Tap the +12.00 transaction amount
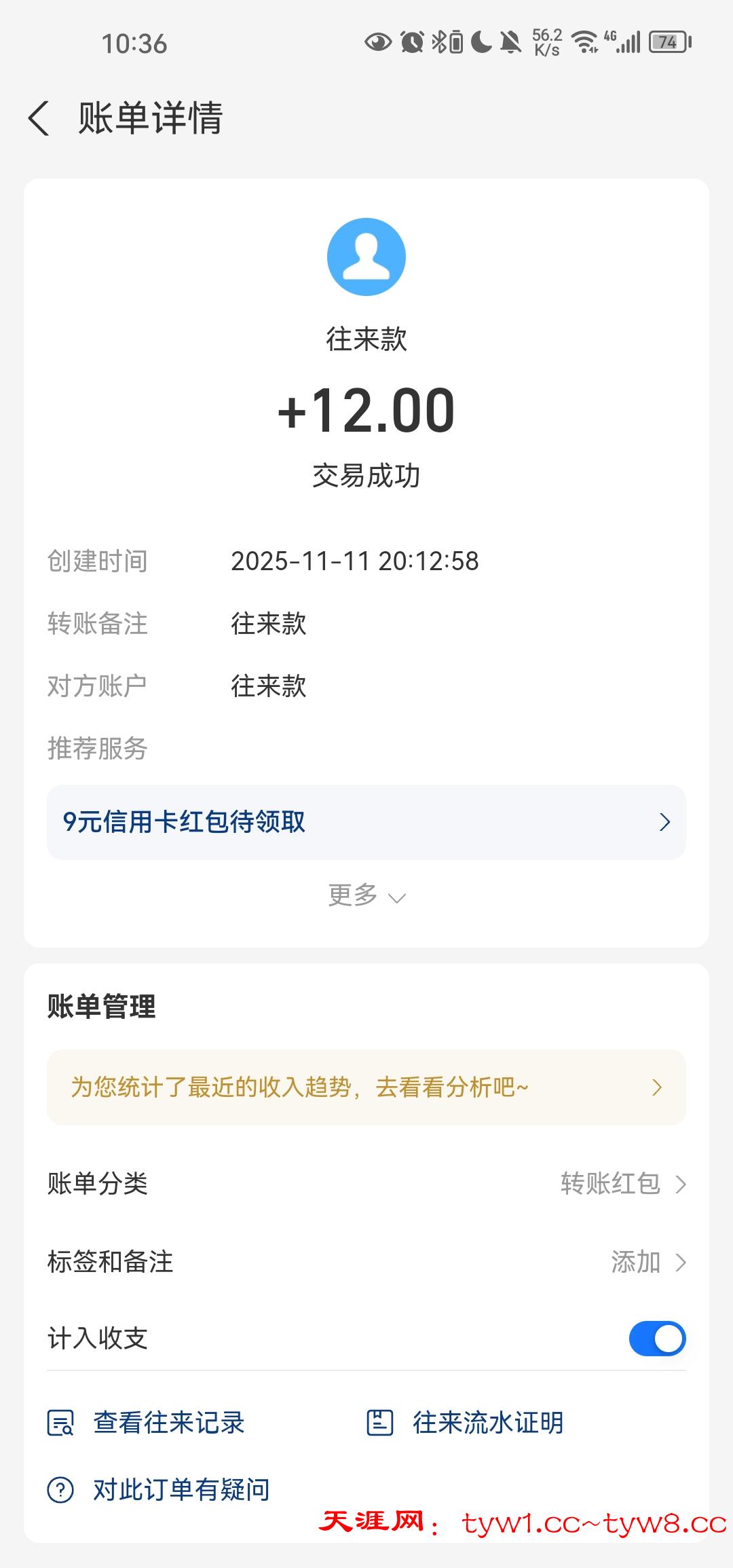 (x=366, y=411)
